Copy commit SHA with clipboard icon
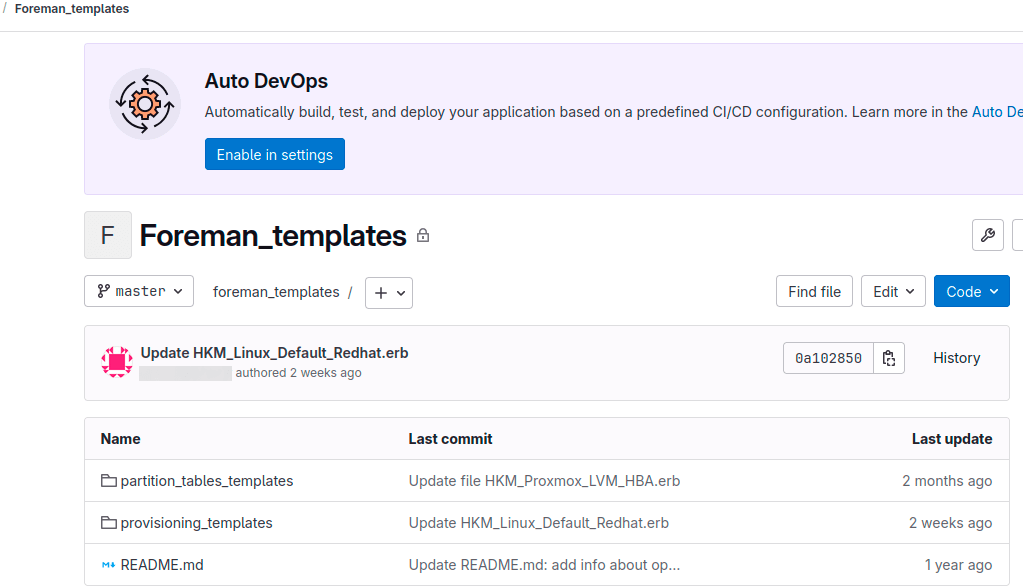The image size is (1023, 586). (x=888, y=358)
